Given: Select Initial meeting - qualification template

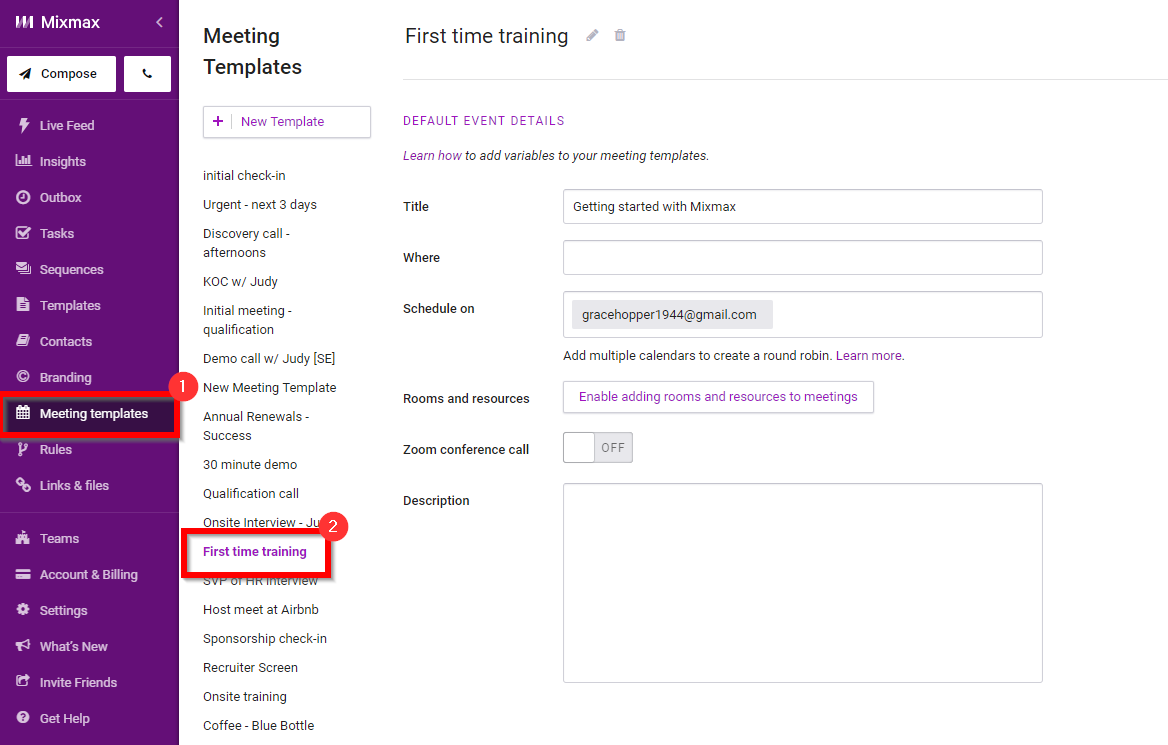Looking at the screenshot, I should point(247,320).
